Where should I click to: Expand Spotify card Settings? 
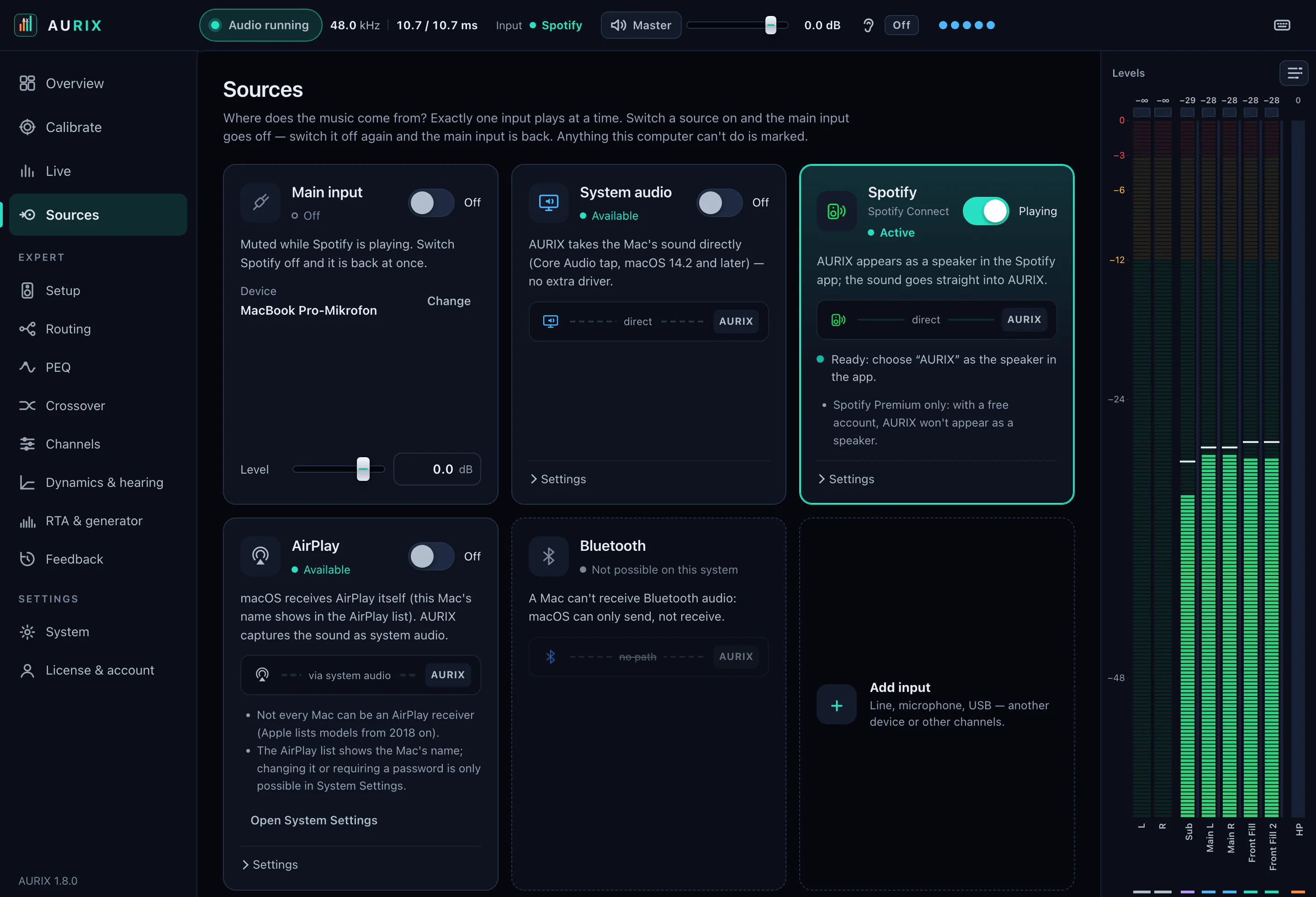[x=847, y=479]
